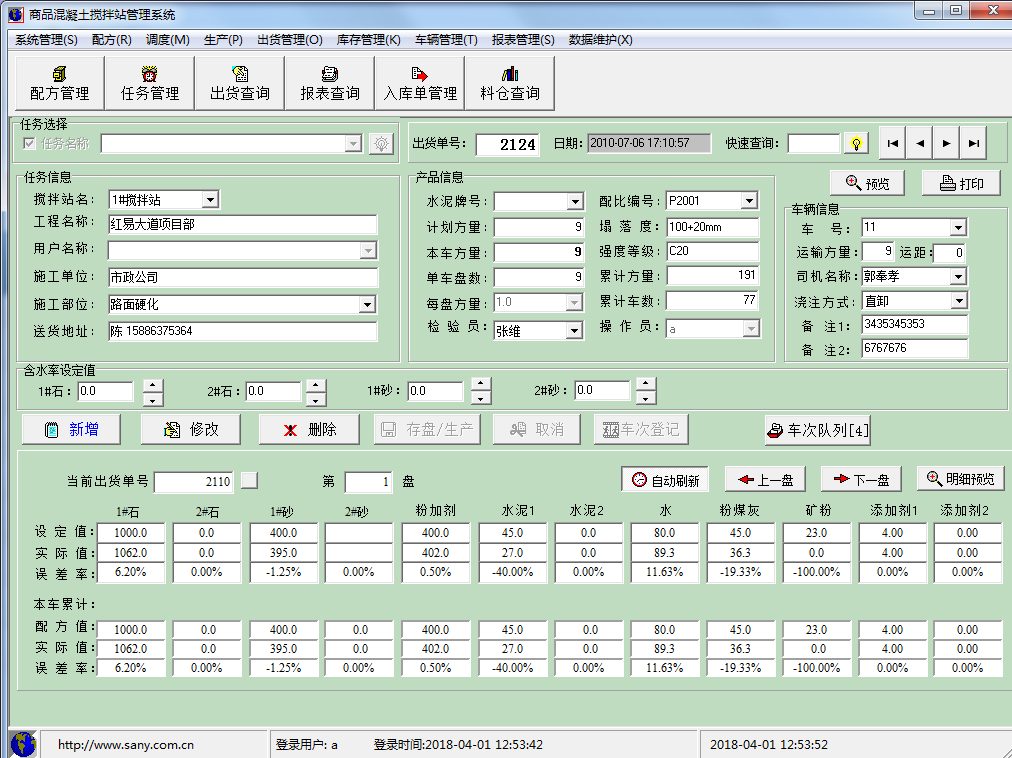
Task: Open 出货查询 toolbar button
Action: pyautogui.click(x=239, y=83)
